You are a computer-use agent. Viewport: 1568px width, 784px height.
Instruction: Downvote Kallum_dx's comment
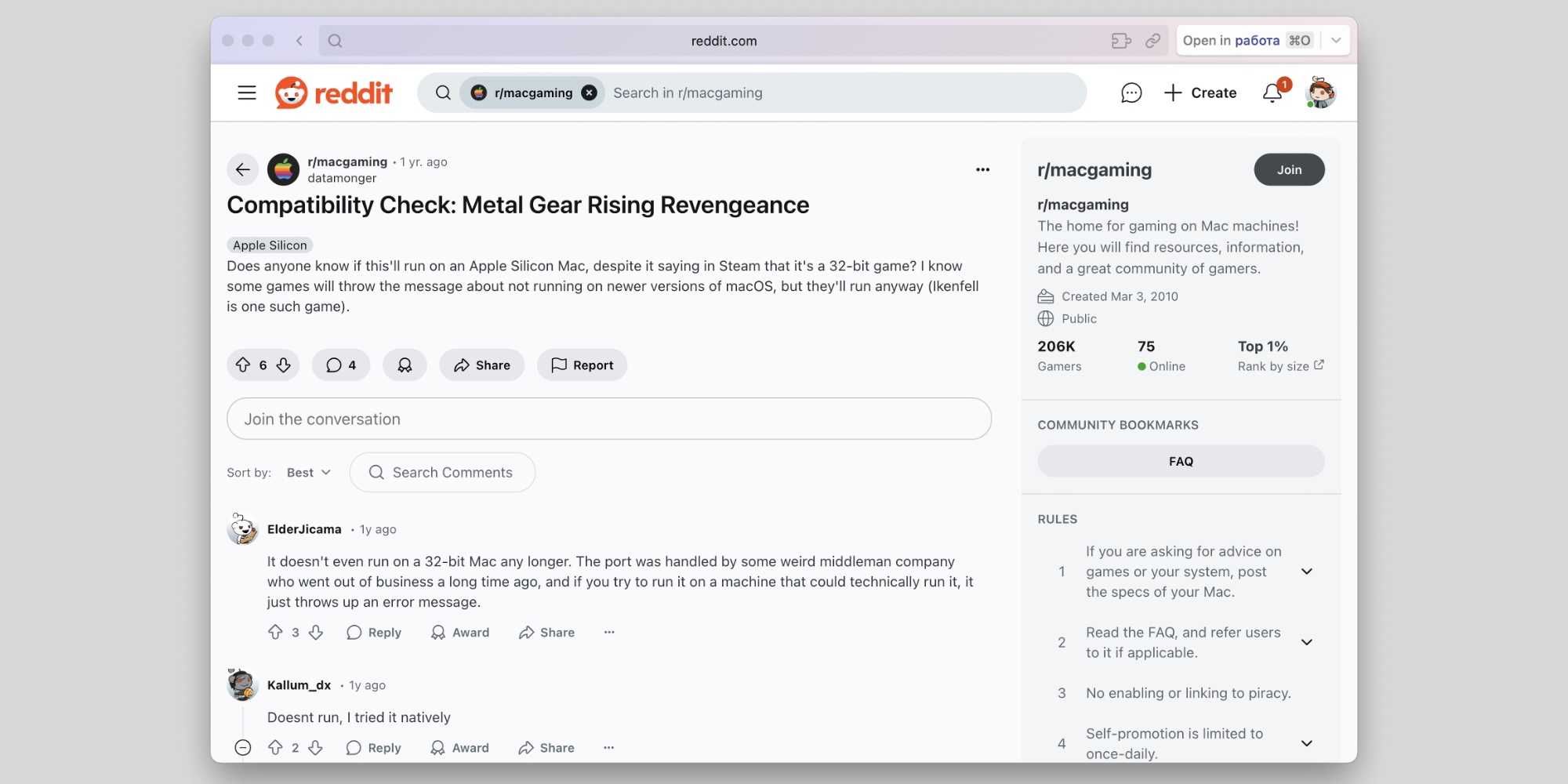coord(316,748)
